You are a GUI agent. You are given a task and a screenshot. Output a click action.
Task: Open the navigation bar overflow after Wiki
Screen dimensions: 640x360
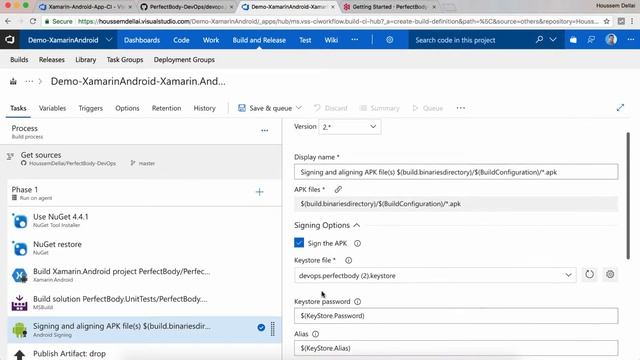355,40
